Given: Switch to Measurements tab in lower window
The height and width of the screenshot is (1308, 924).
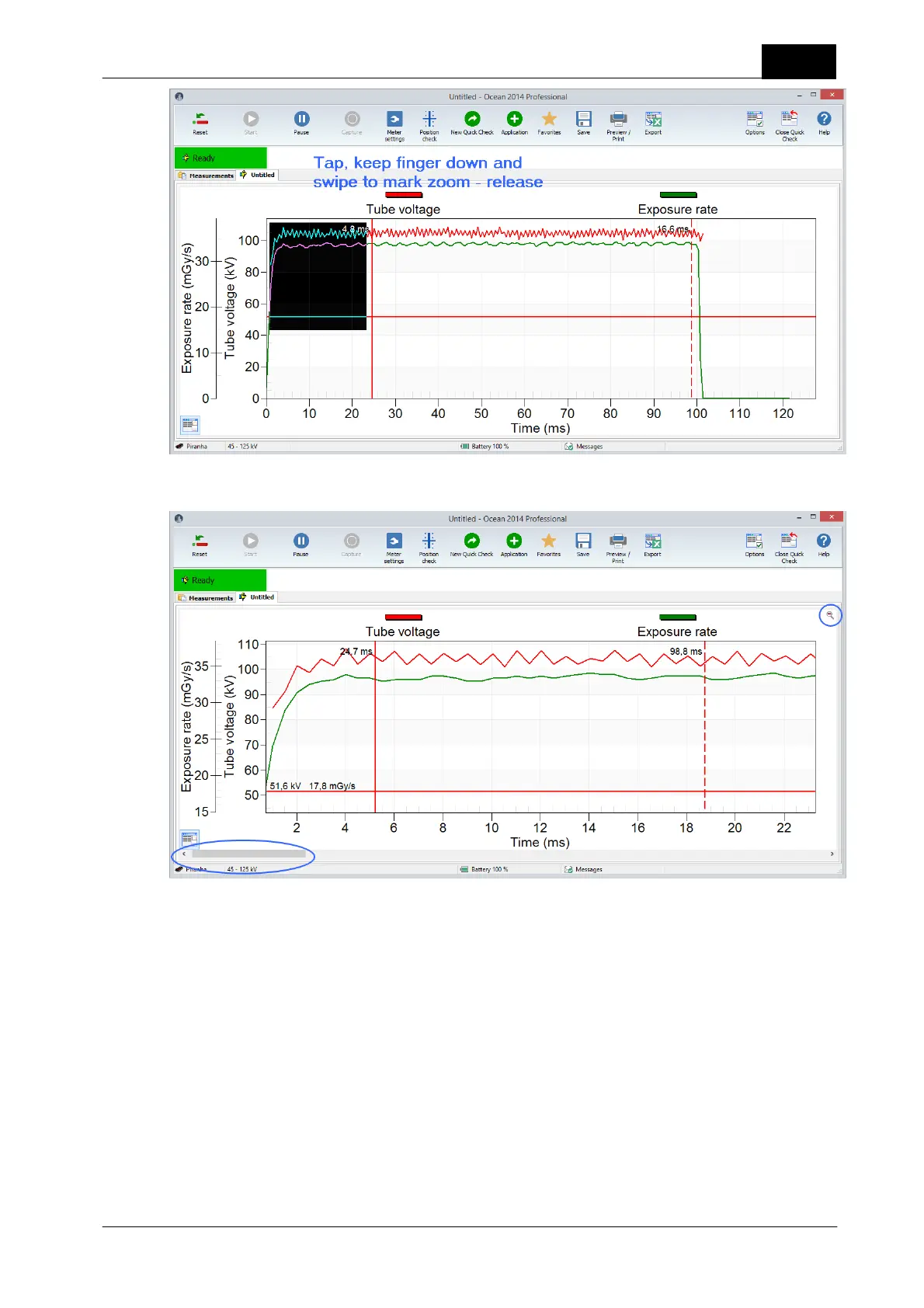Looking at the screenshot, I should [x=206, y=598].
